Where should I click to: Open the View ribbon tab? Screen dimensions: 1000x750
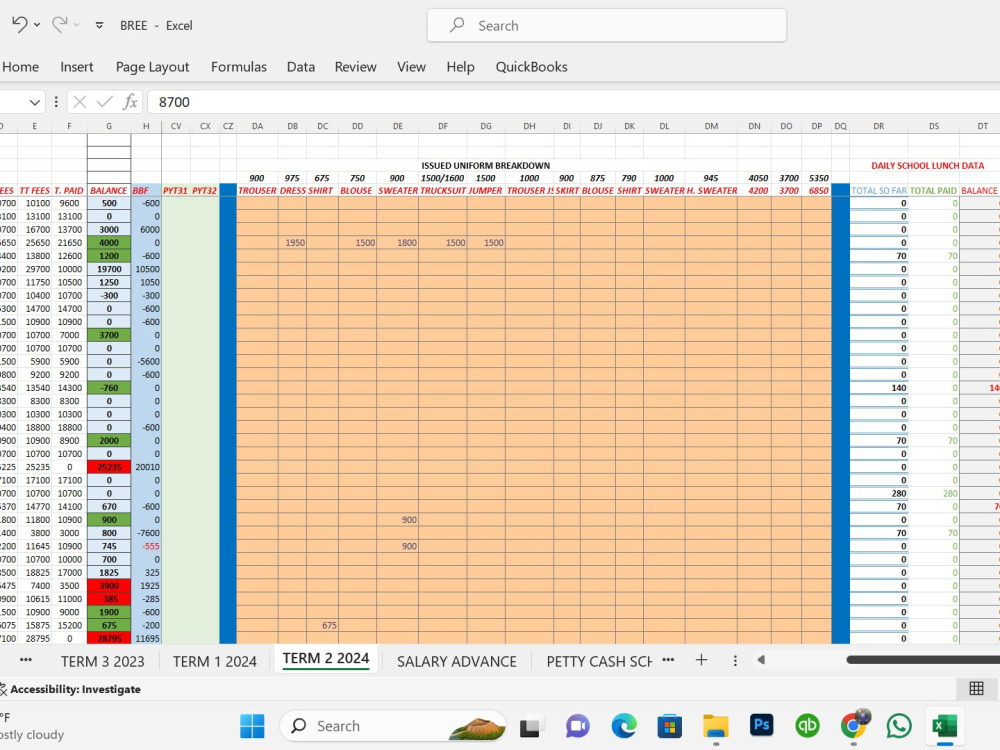(x=411, y=67)
